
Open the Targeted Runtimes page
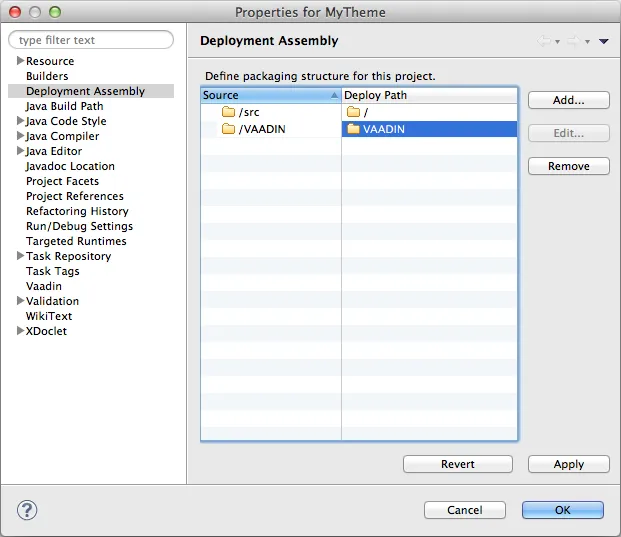tap(76, 241)
